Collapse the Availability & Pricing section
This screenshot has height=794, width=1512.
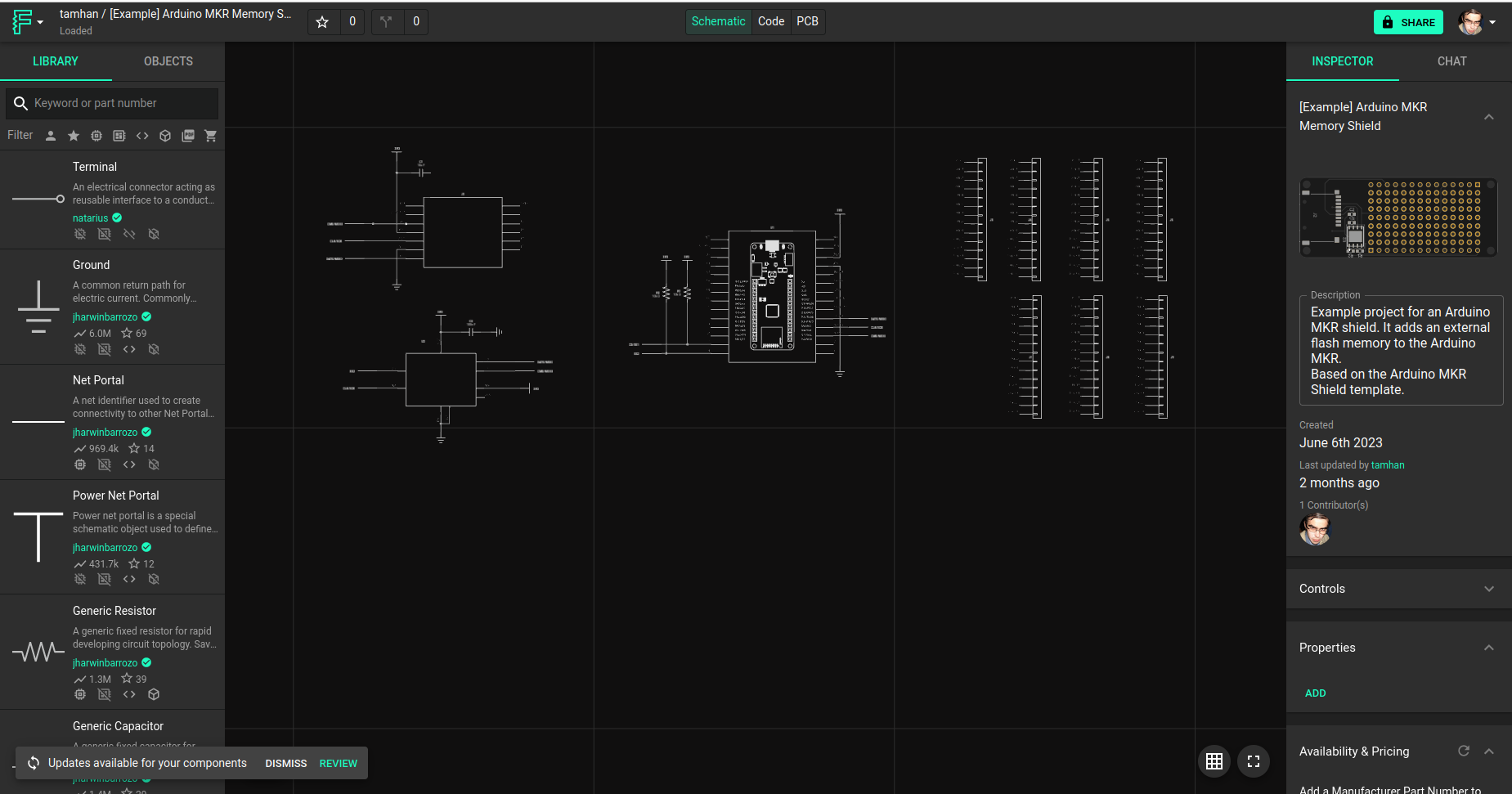coord(1489,751)
